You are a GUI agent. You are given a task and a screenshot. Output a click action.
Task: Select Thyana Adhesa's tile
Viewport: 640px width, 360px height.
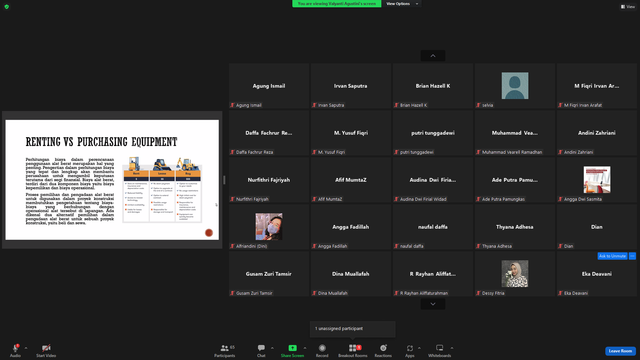point(515,227)
